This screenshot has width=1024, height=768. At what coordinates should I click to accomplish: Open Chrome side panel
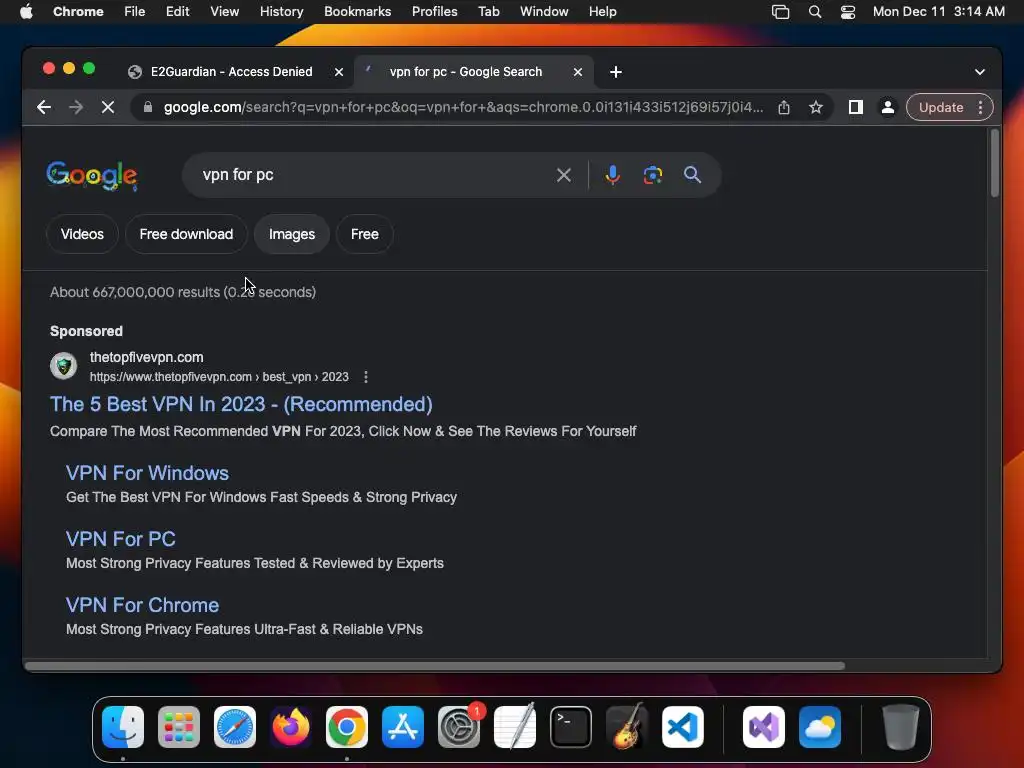856,107
